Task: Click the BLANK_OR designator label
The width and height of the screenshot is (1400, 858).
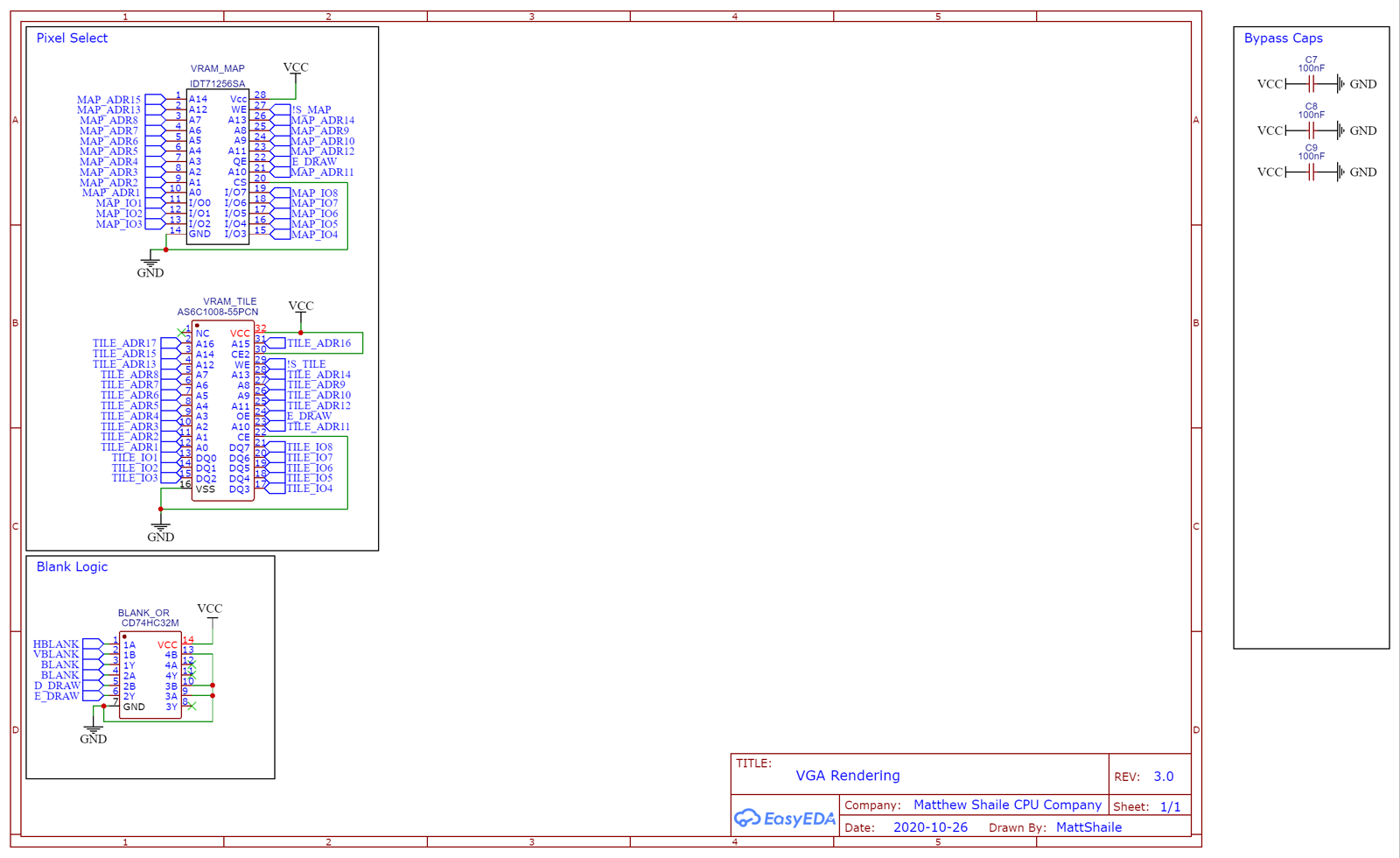Action: pyautogui.click(x=143, y=614)
